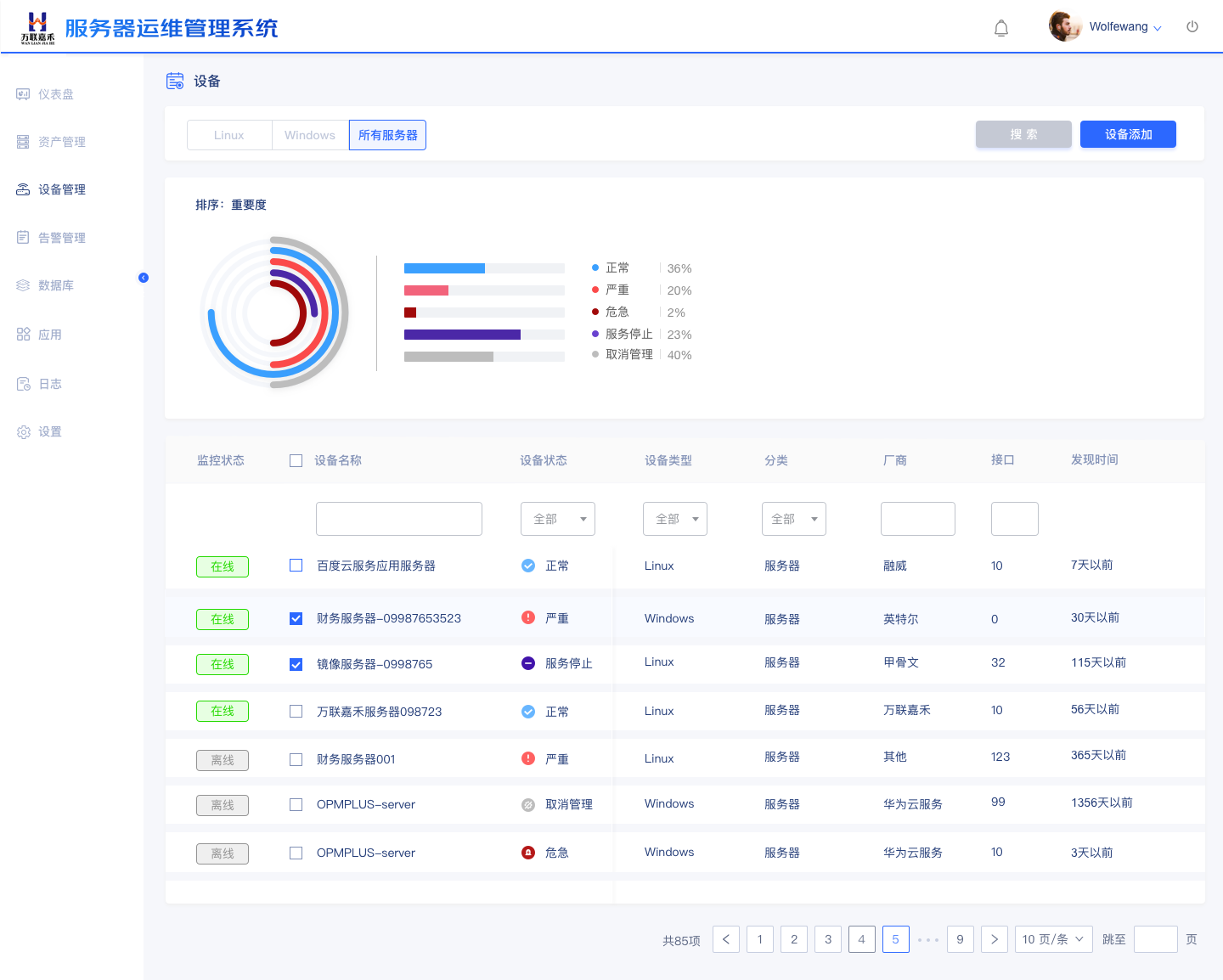Click the 设备名称 filter input field
This screenshot has width=1223, height=980.
(398, 519)
